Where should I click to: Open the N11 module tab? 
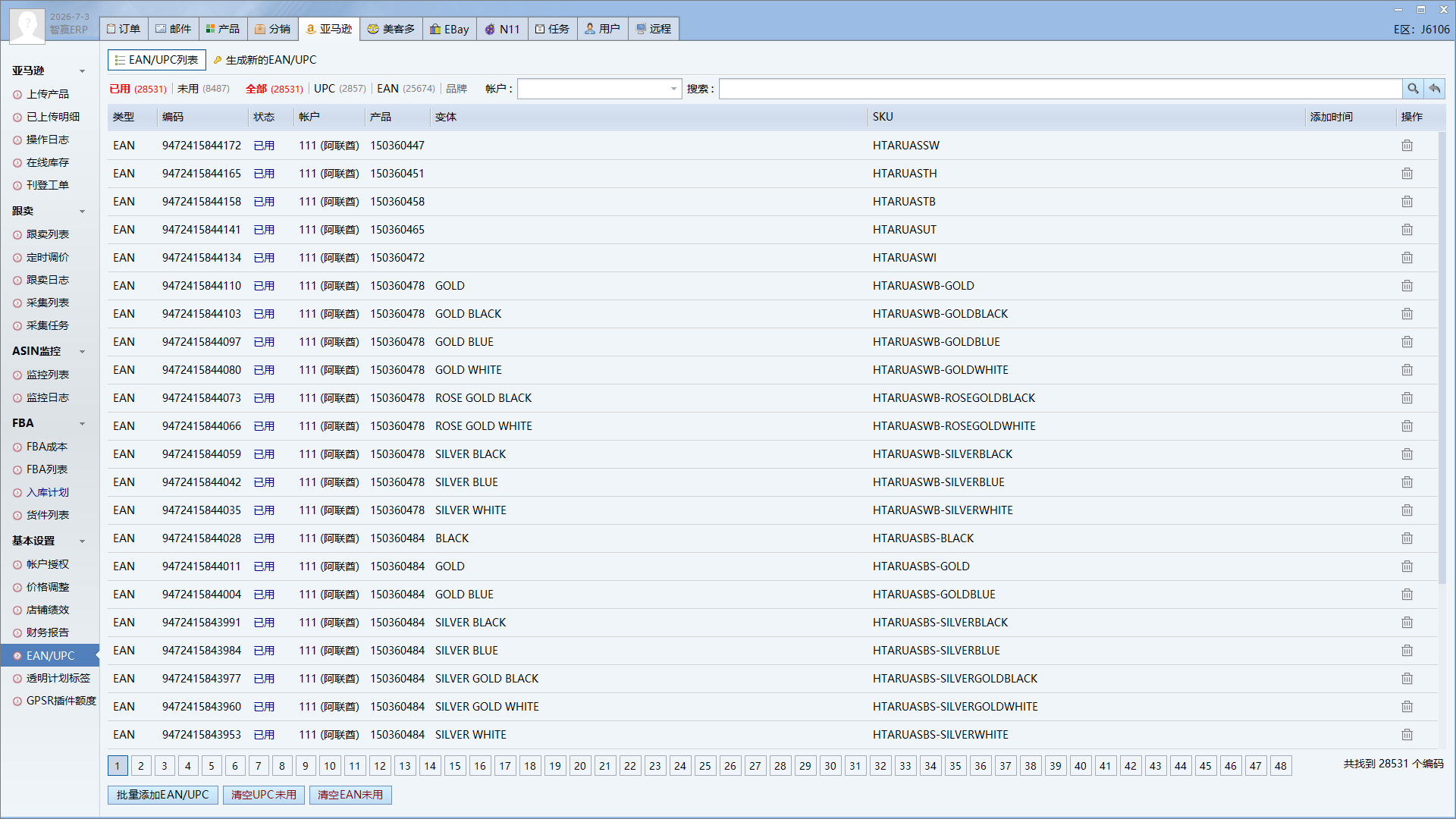(503, 29)
